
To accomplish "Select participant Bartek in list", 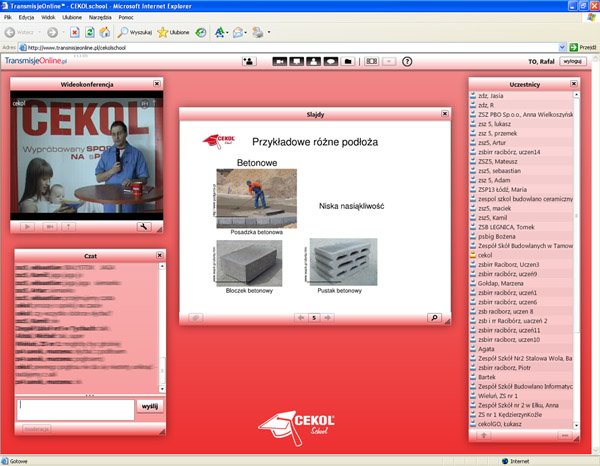I will pos(521,377).
